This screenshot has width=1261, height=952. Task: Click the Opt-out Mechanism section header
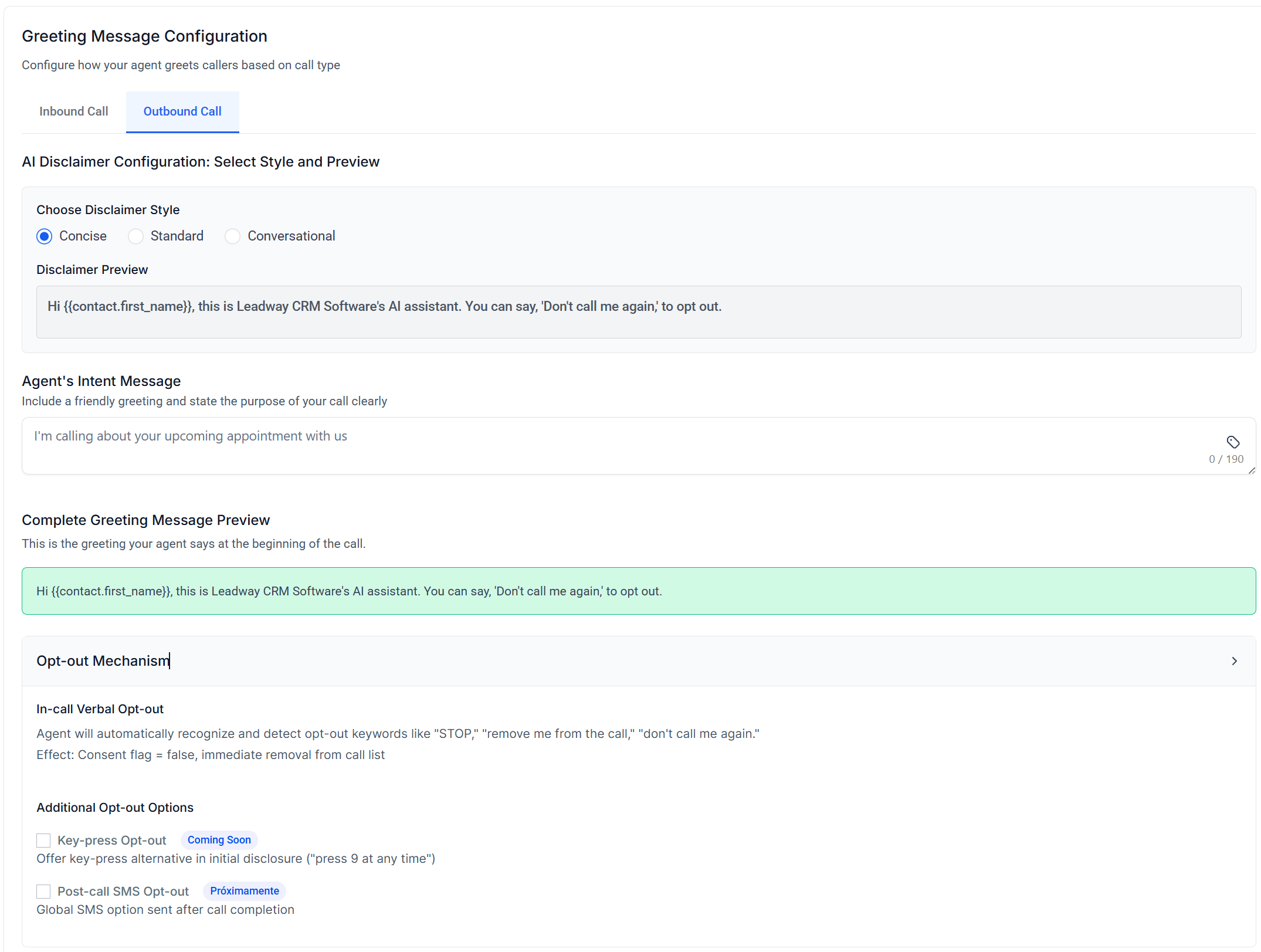[103, 661]
